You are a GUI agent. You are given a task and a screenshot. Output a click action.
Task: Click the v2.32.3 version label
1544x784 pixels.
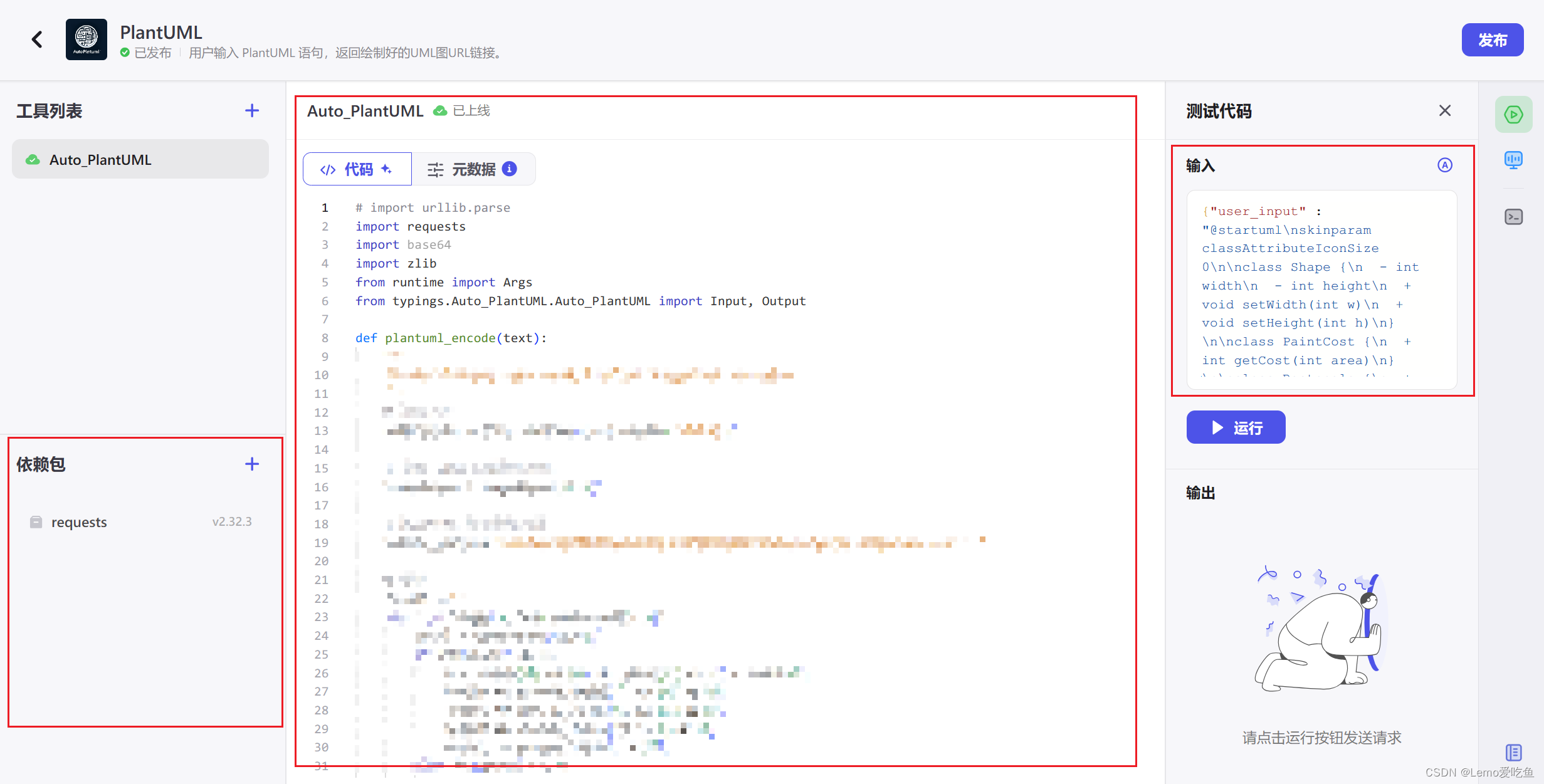click(x=232, y=521)
